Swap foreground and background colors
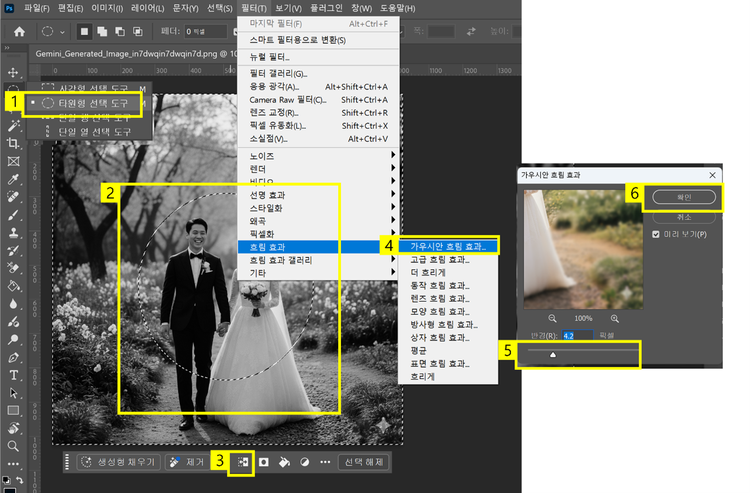The image size is (750, 493). pyautogui.click(x=20, y=480)
